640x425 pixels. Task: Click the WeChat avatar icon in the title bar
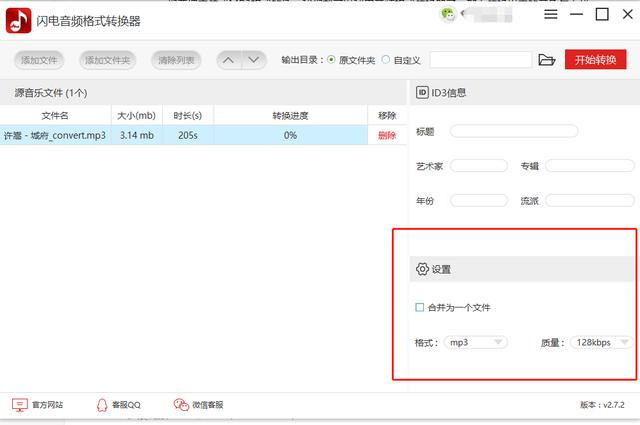[448, 15]
